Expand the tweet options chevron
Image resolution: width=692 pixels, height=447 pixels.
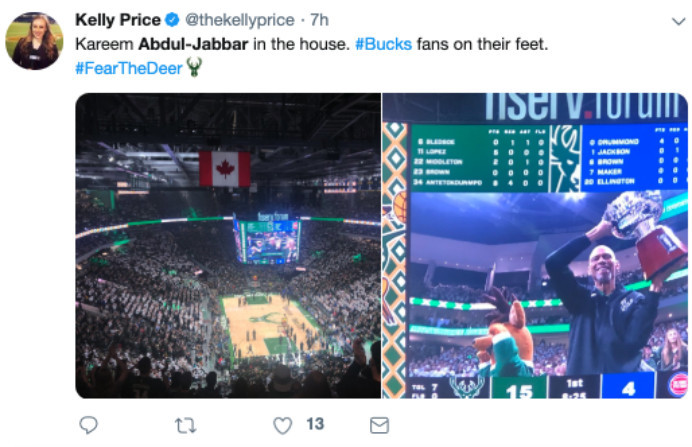676,20
